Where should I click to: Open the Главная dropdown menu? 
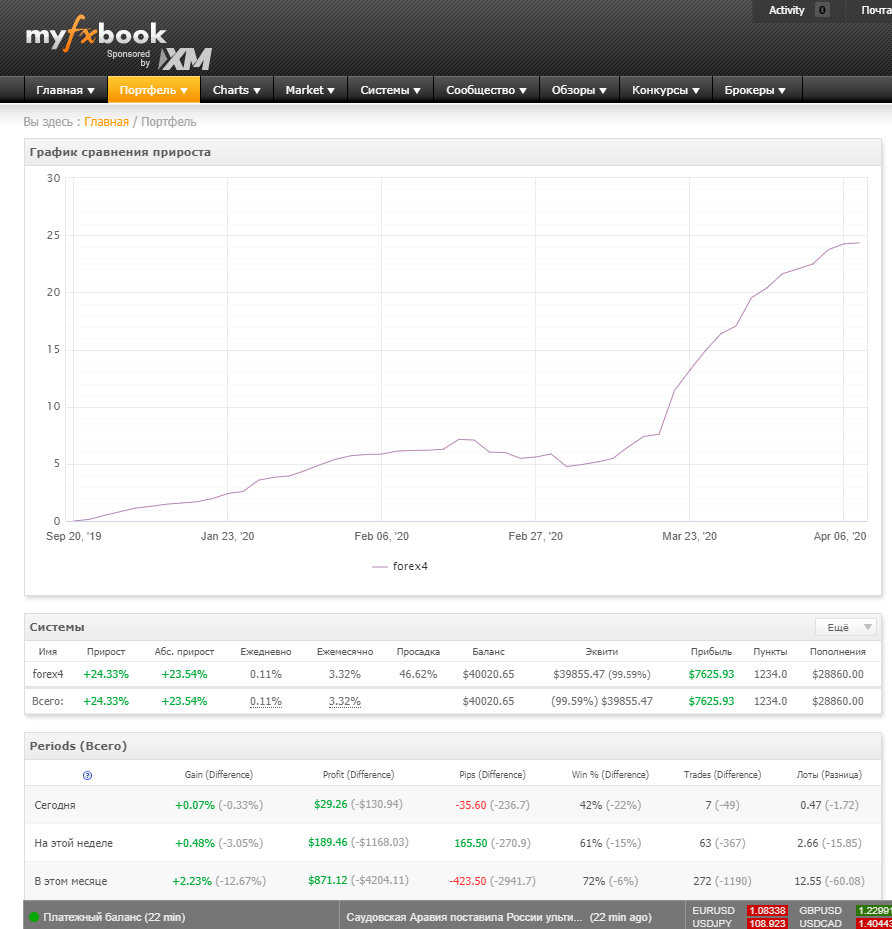(x=65, y=90)
